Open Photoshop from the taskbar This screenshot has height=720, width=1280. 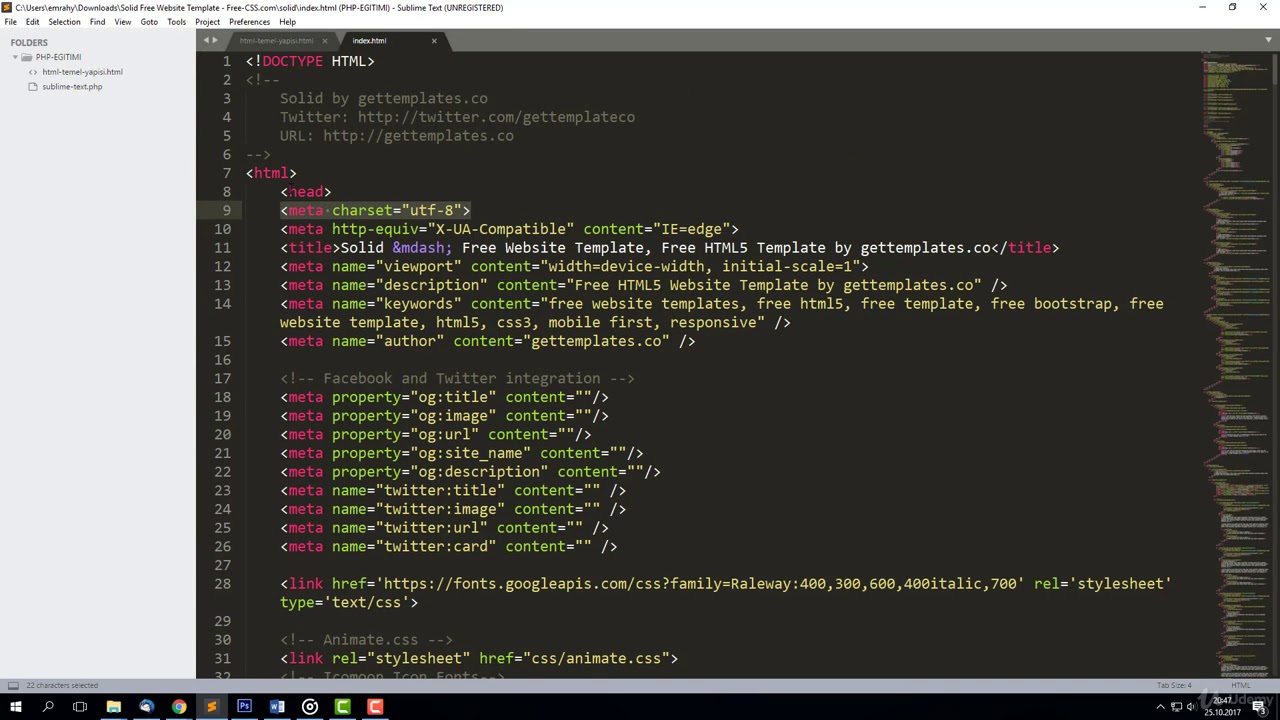[244, 707]
